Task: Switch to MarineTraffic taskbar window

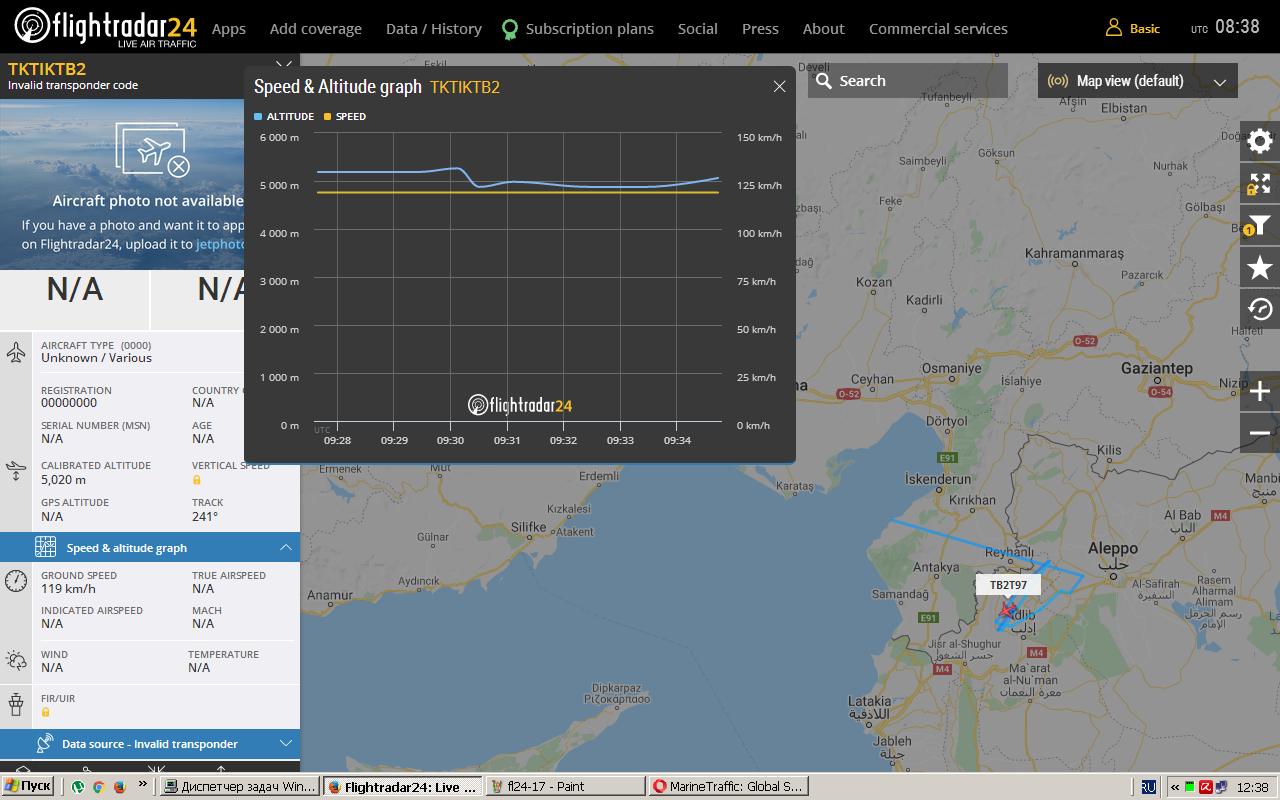Action: tap(728, 786)
